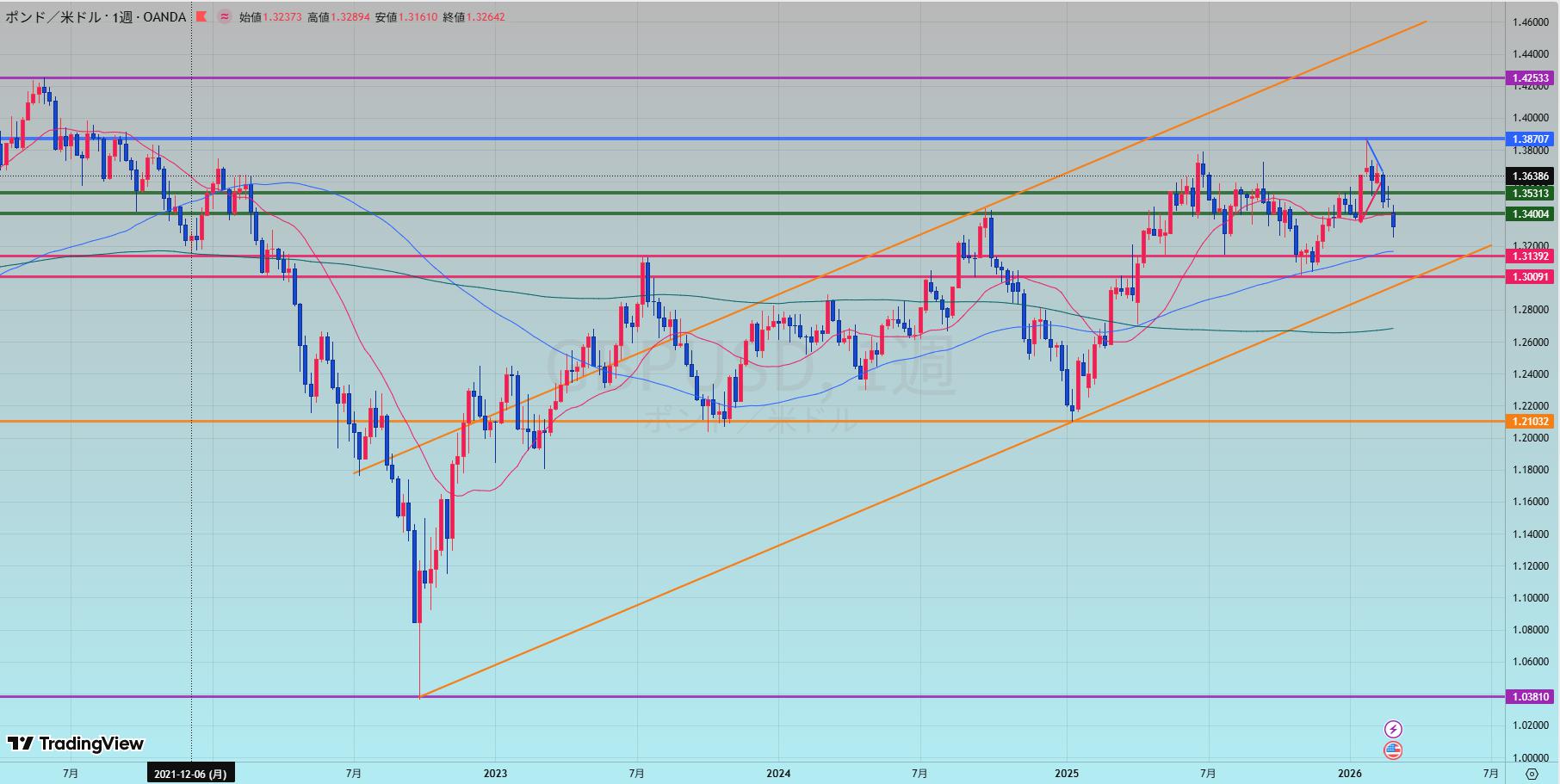Select the orange 1.21032 price label
Screen dimensions: 1560x784
(1531, 421)
